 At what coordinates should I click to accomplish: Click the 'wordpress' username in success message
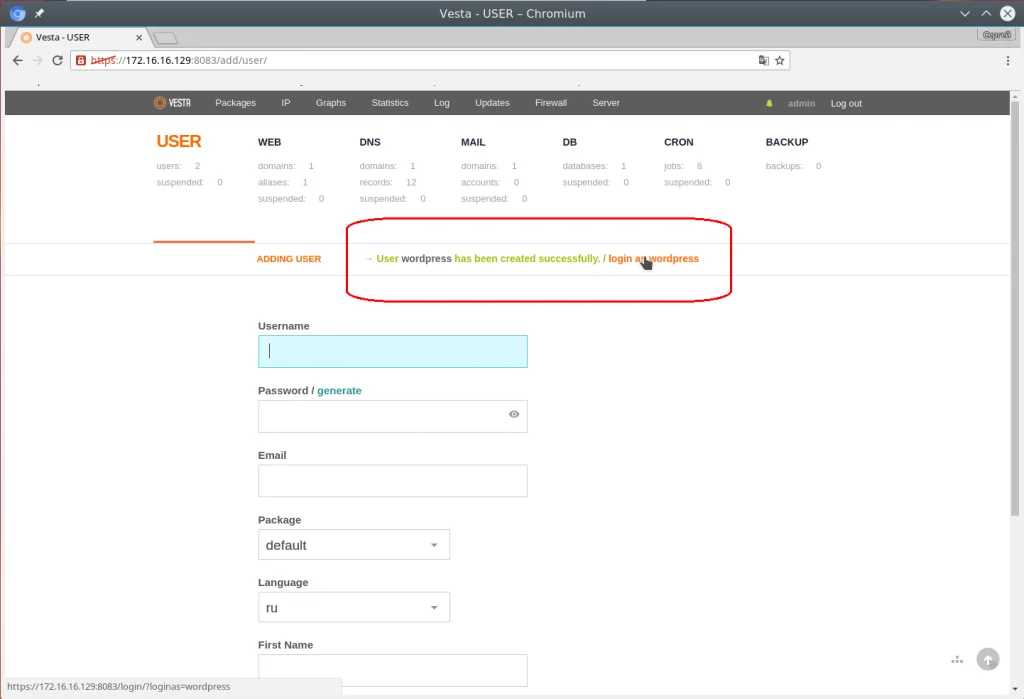(426, 259)
